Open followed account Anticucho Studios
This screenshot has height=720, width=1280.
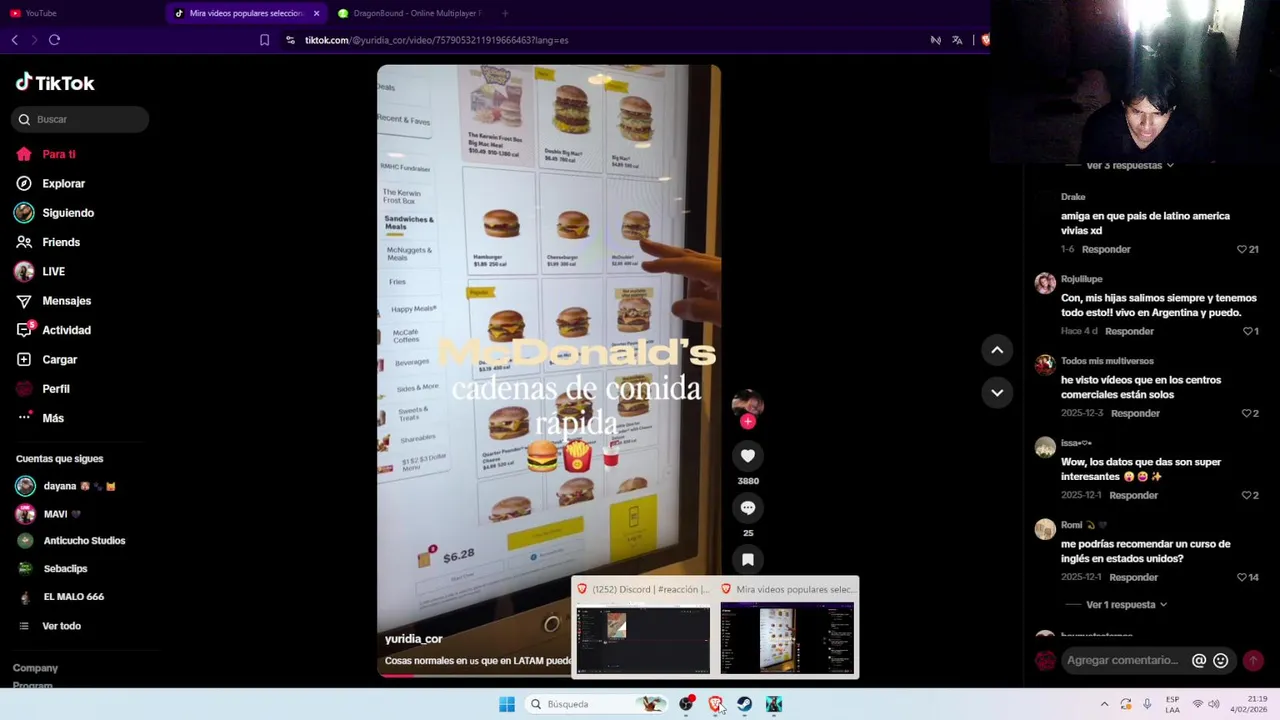point(71,541)
